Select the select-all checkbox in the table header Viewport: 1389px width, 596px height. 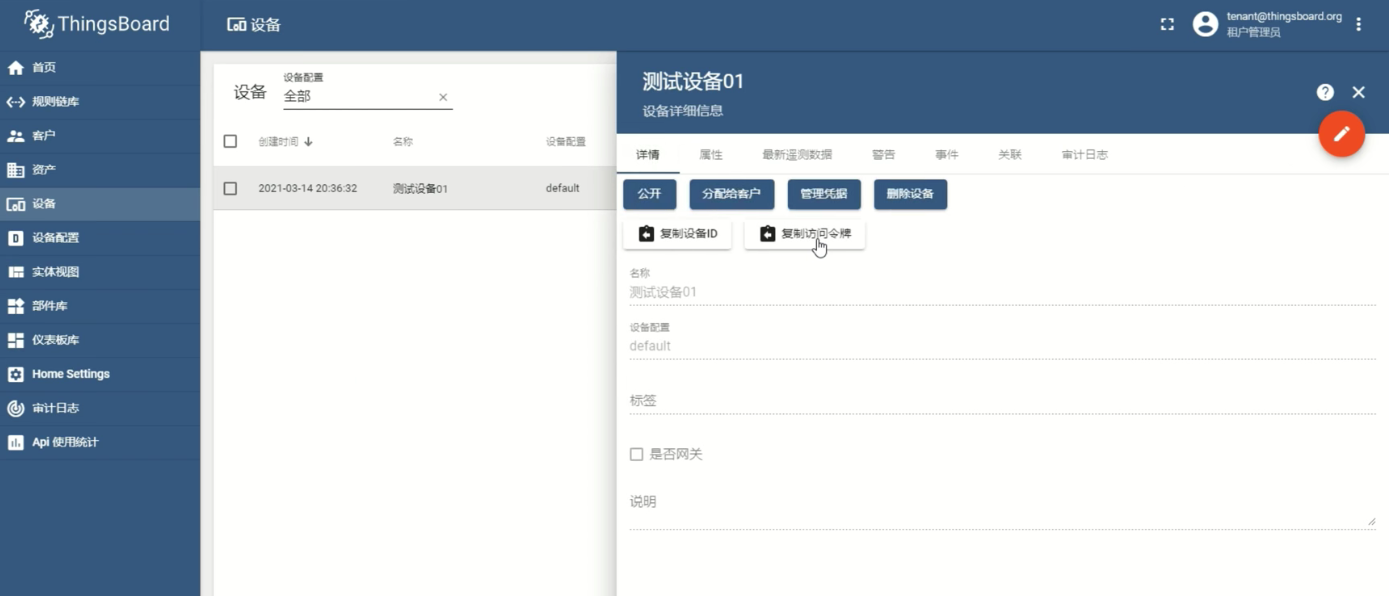(228, 141)
